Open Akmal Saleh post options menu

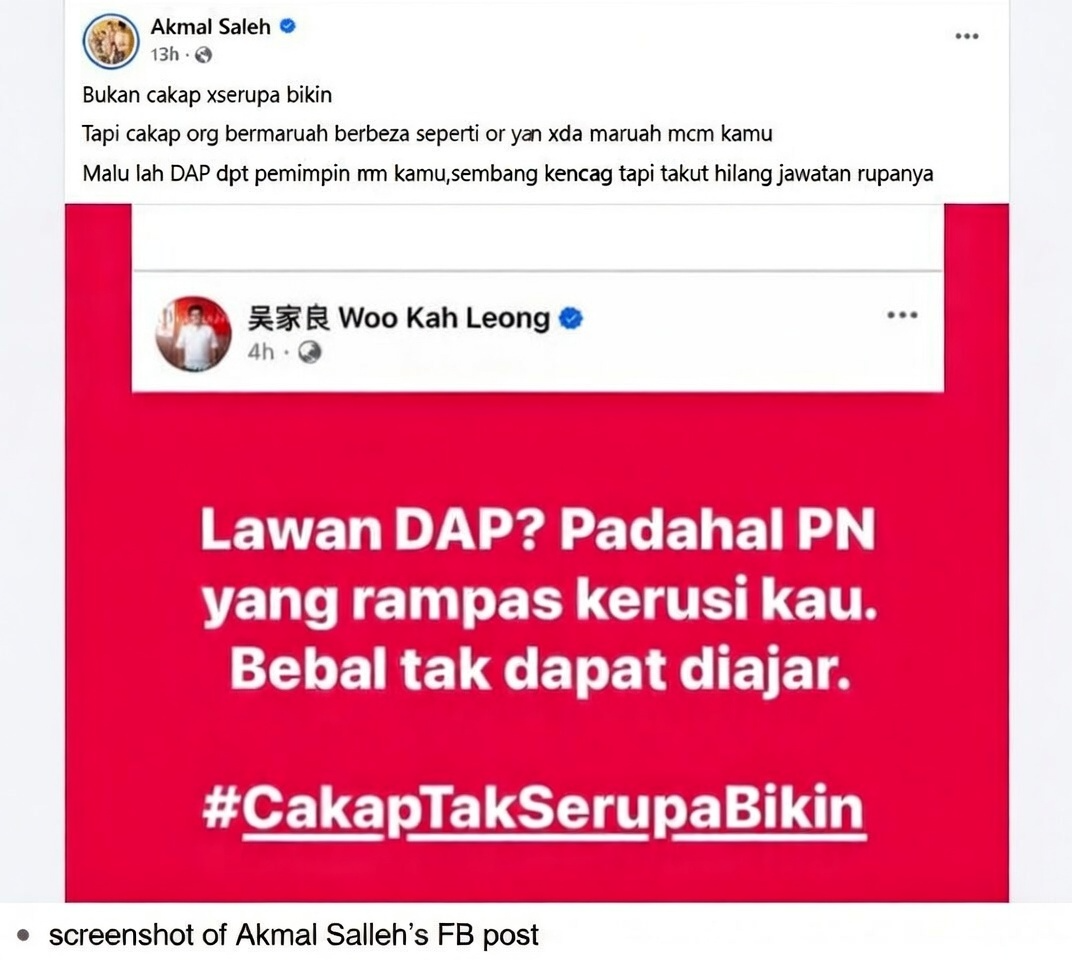967,36
